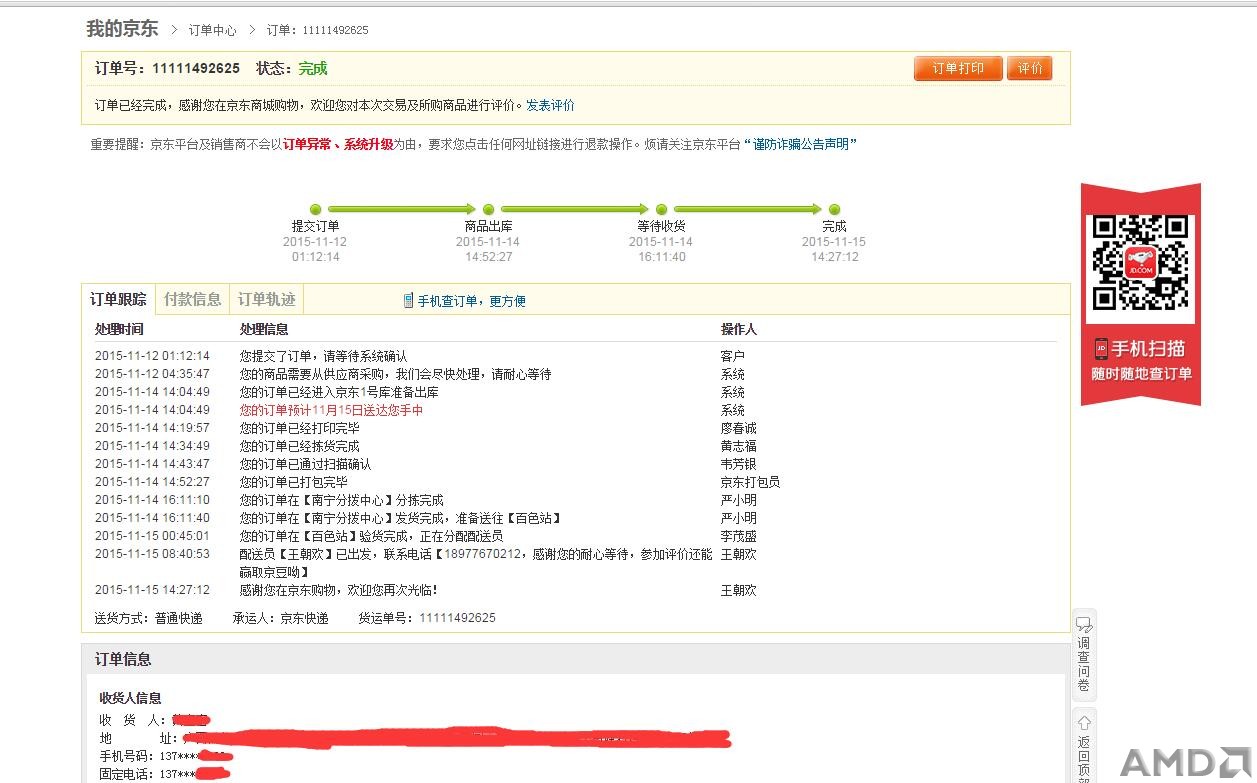Click the 商品出库 progress step dot

click(488, 209)
